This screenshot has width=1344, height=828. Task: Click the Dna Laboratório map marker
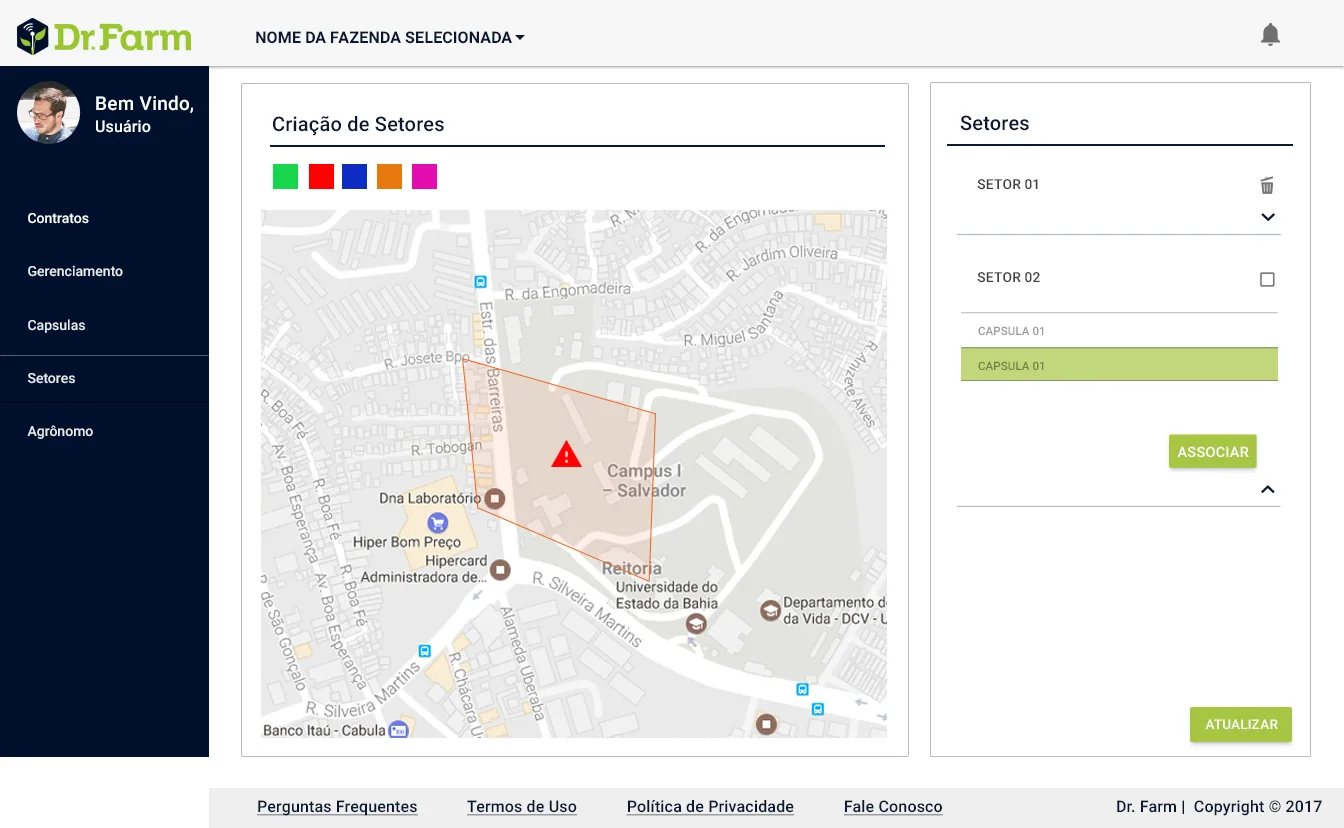(x=494, y=497)
